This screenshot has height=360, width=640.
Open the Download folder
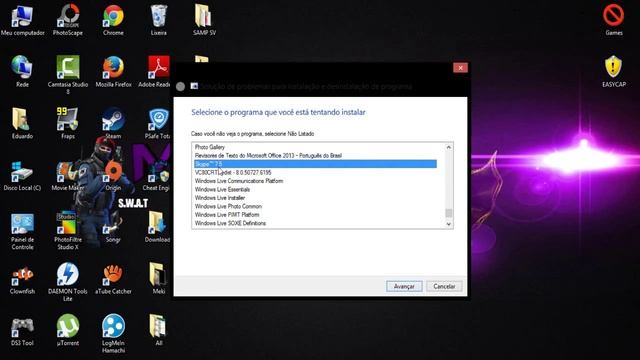[158, 227]
